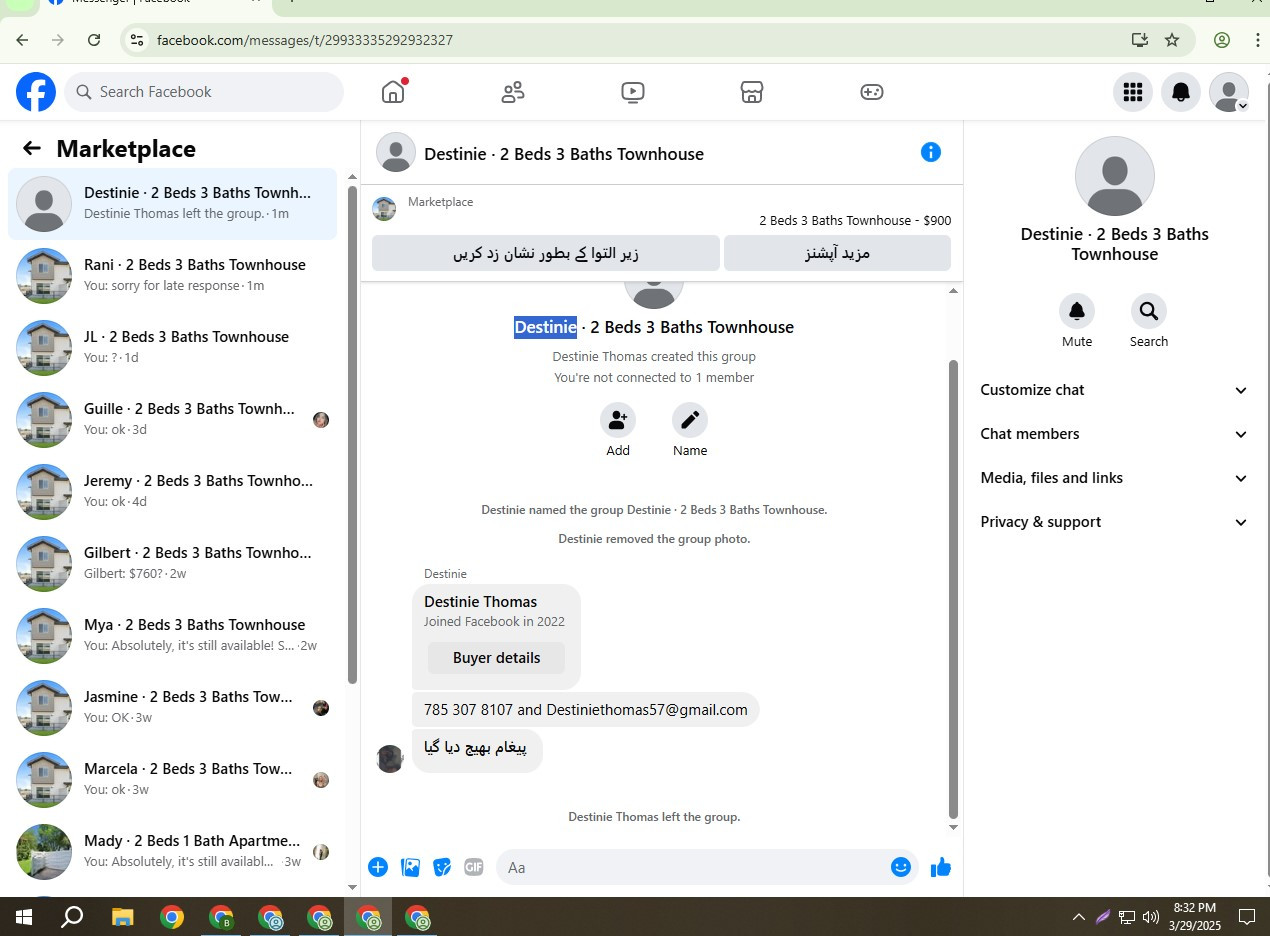Click the chat messages scrollbar
The image size is (1270, 936).
pyautogui.click(x=953, y=590)
